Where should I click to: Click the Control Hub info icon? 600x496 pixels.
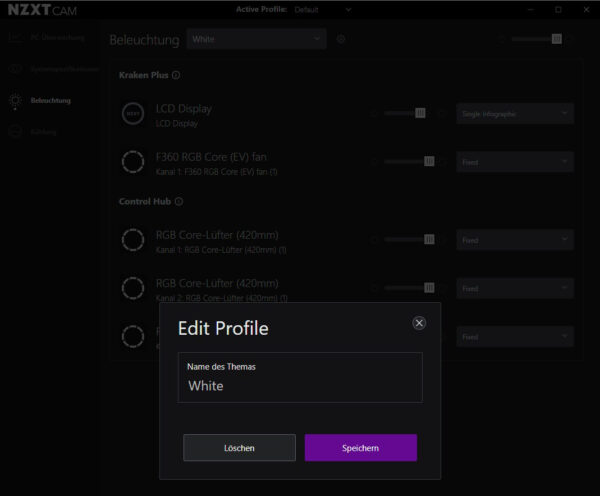tap(179, 201)
